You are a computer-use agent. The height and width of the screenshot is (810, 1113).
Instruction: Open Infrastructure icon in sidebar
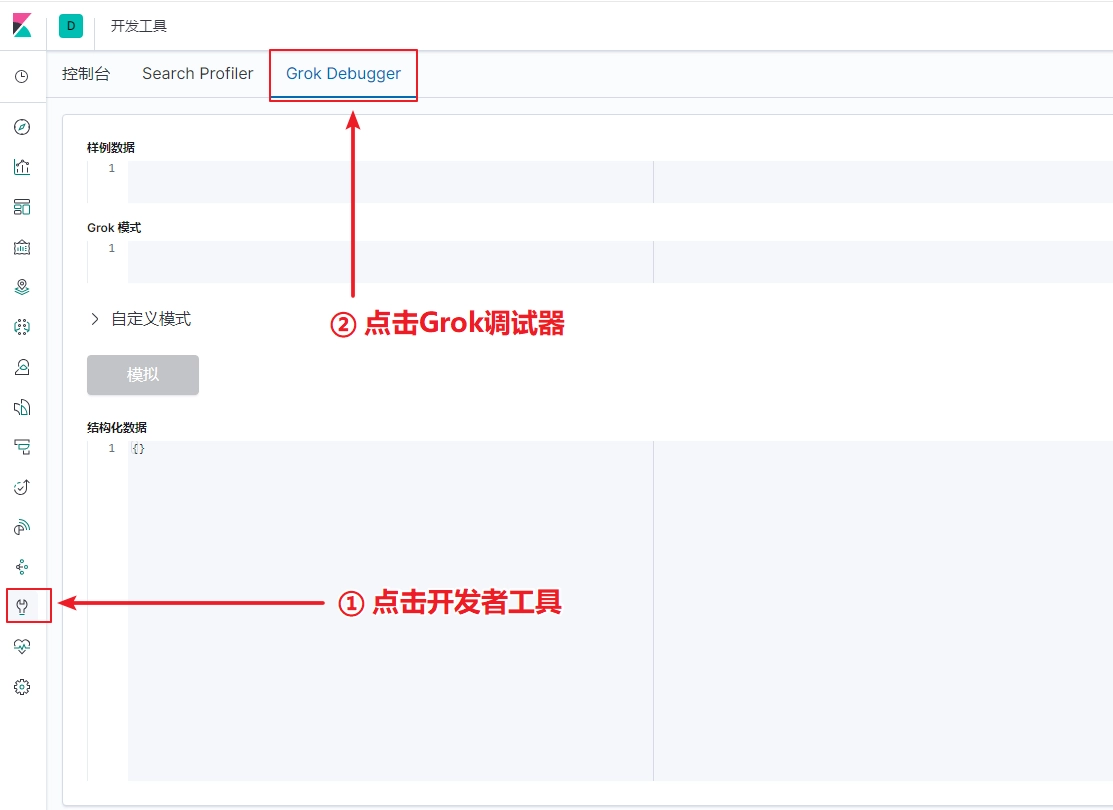click(x=22, y=367)
